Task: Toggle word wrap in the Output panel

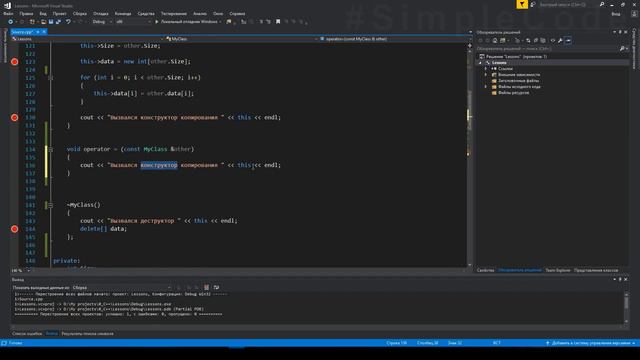Action: (216, 288)
